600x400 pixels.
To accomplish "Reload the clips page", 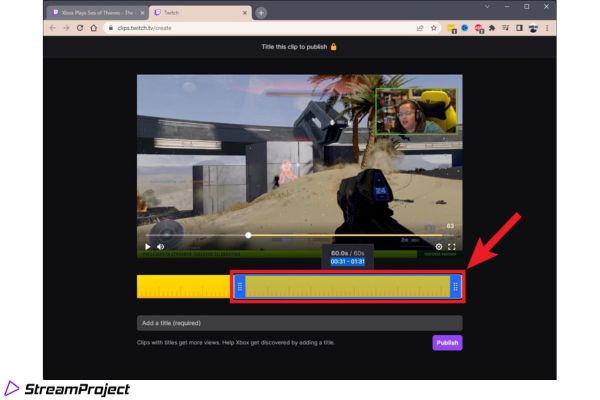I will 80,28.
